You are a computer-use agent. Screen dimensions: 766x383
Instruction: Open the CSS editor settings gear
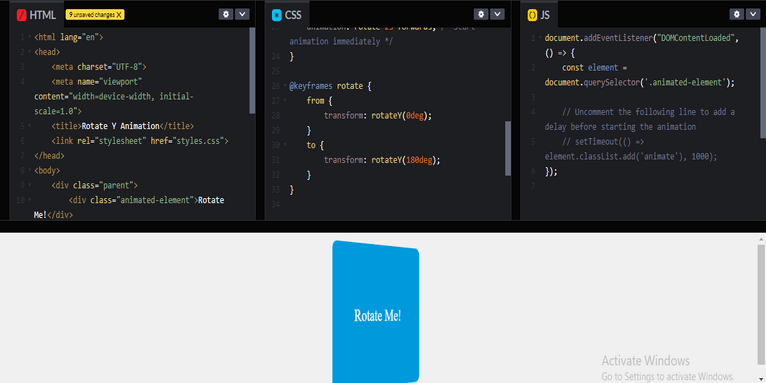pyautogui.click(x=481, y=14)
